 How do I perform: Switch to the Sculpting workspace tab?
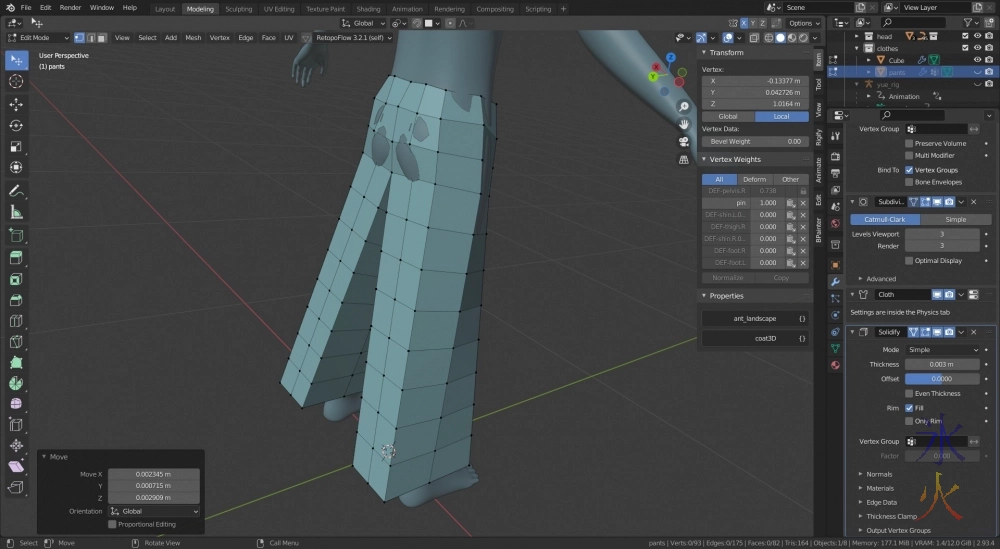pyautogui.click(x=239, y=8)
